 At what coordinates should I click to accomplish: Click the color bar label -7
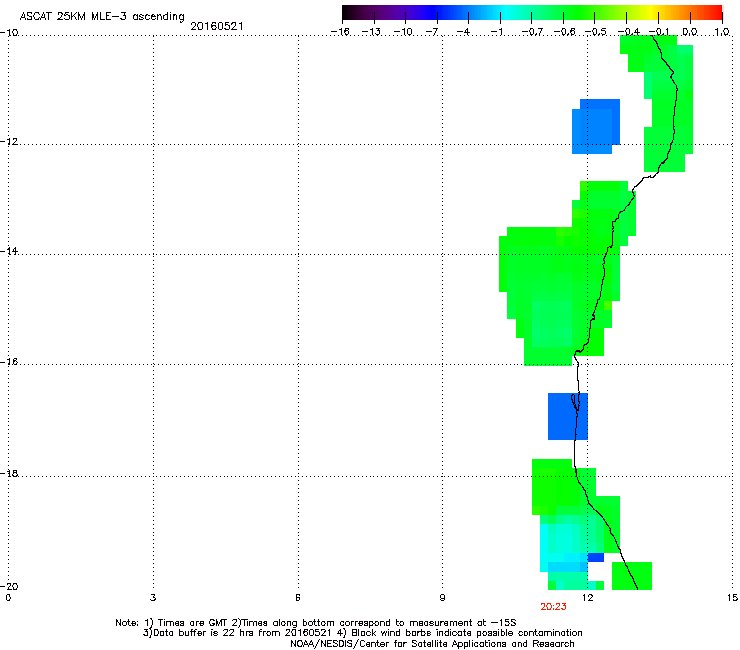(432, 32)
